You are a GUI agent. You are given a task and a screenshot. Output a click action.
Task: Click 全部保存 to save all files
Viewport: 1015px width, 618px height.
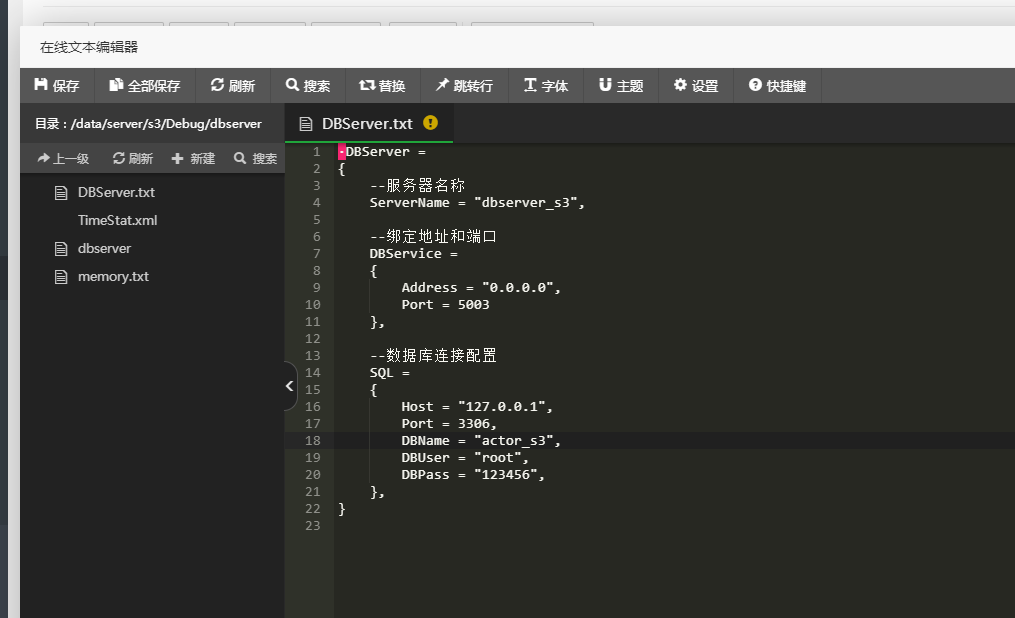pyautogui.click(x=145, y=86)
